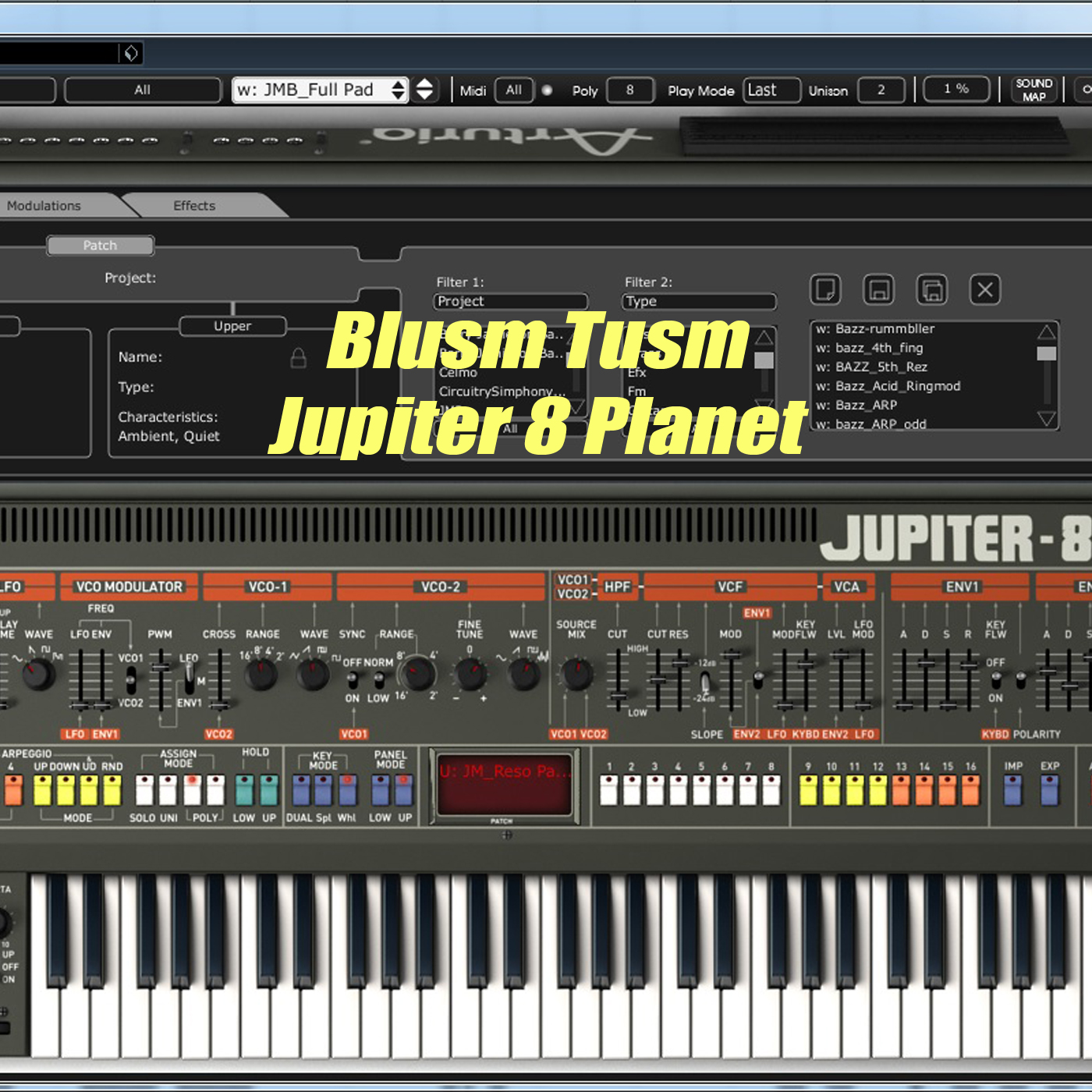Toggle the VCO-2 SYNC off/on switch
This screenshot has width=1092, height=1092.
[x=353, y=680]
